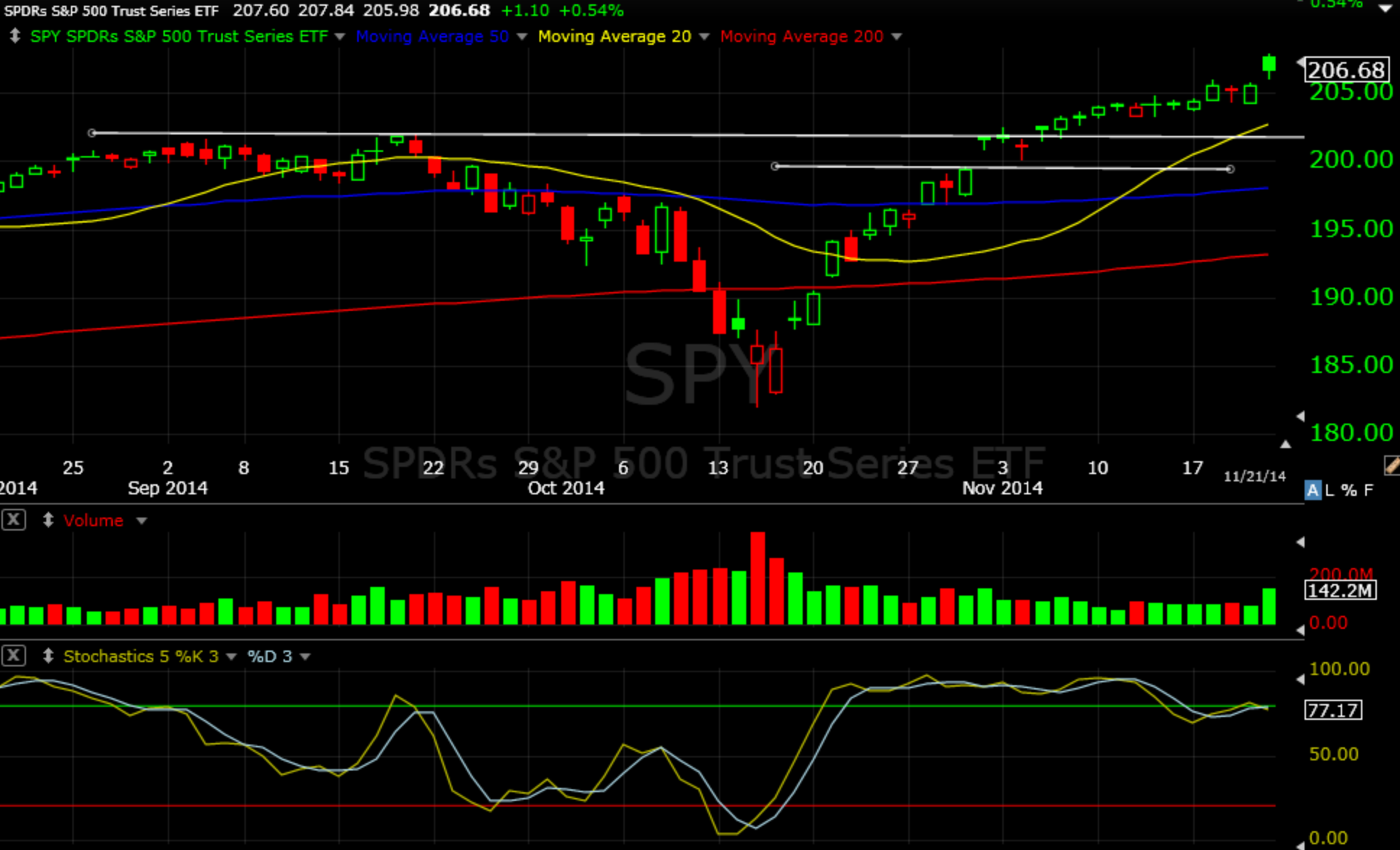The width and height of the screenshot is (1400, 850).
Task: Close the Volume panel with its X
Action: pos(14,520)
